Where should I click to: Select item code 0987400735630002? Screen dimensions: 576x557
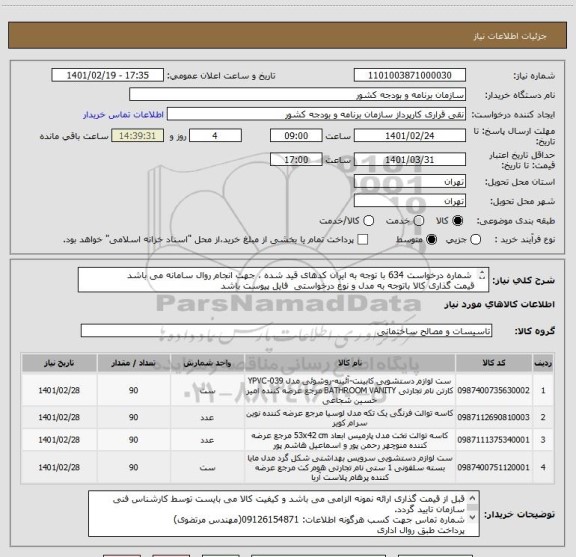[493, 390]
